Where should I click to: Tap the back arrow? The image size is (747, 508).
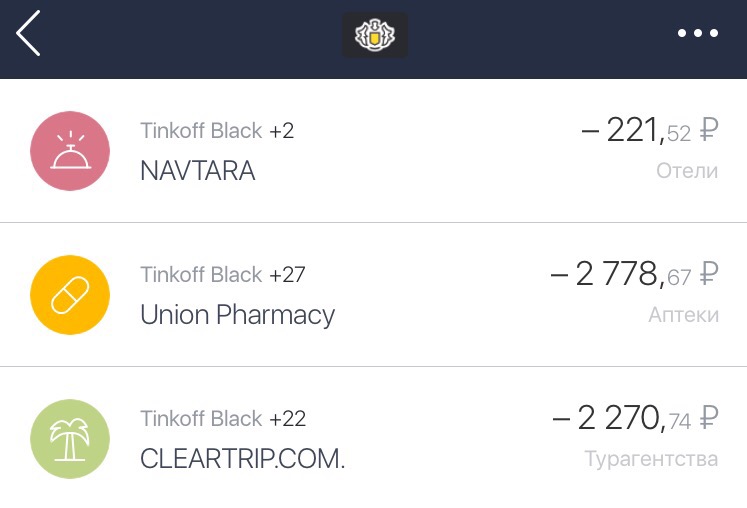click(29, 34)
